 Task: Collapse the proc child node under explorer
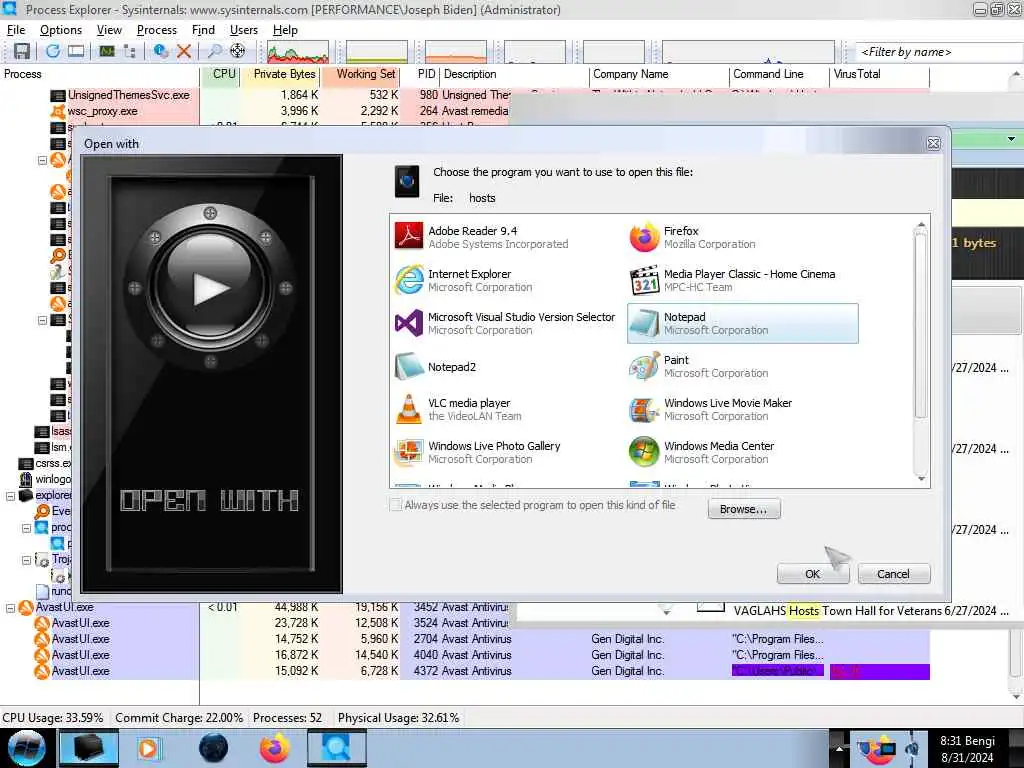coord(27,528)
